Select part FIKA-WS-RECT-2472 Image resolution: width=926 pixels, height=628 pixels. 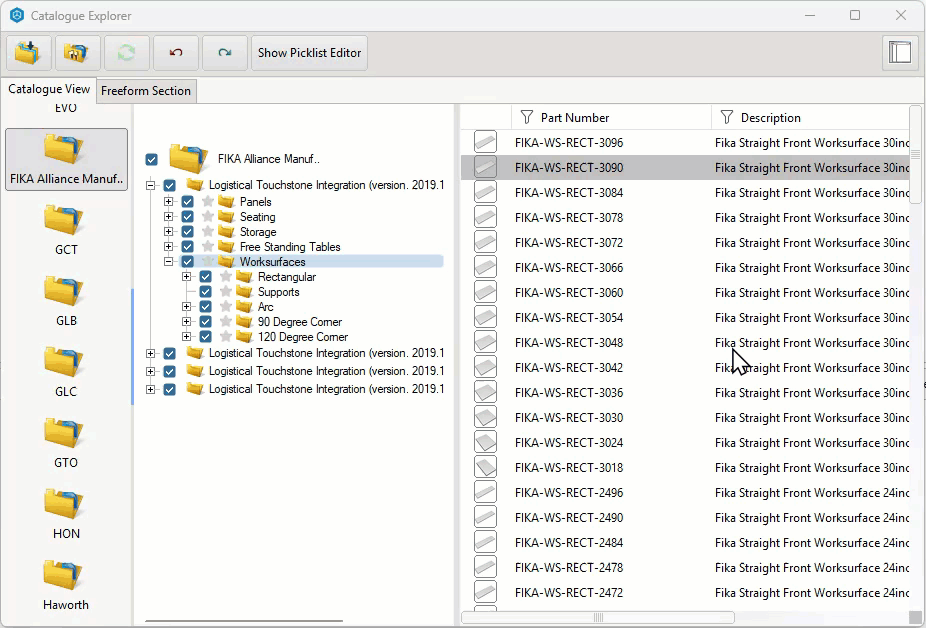685,593
